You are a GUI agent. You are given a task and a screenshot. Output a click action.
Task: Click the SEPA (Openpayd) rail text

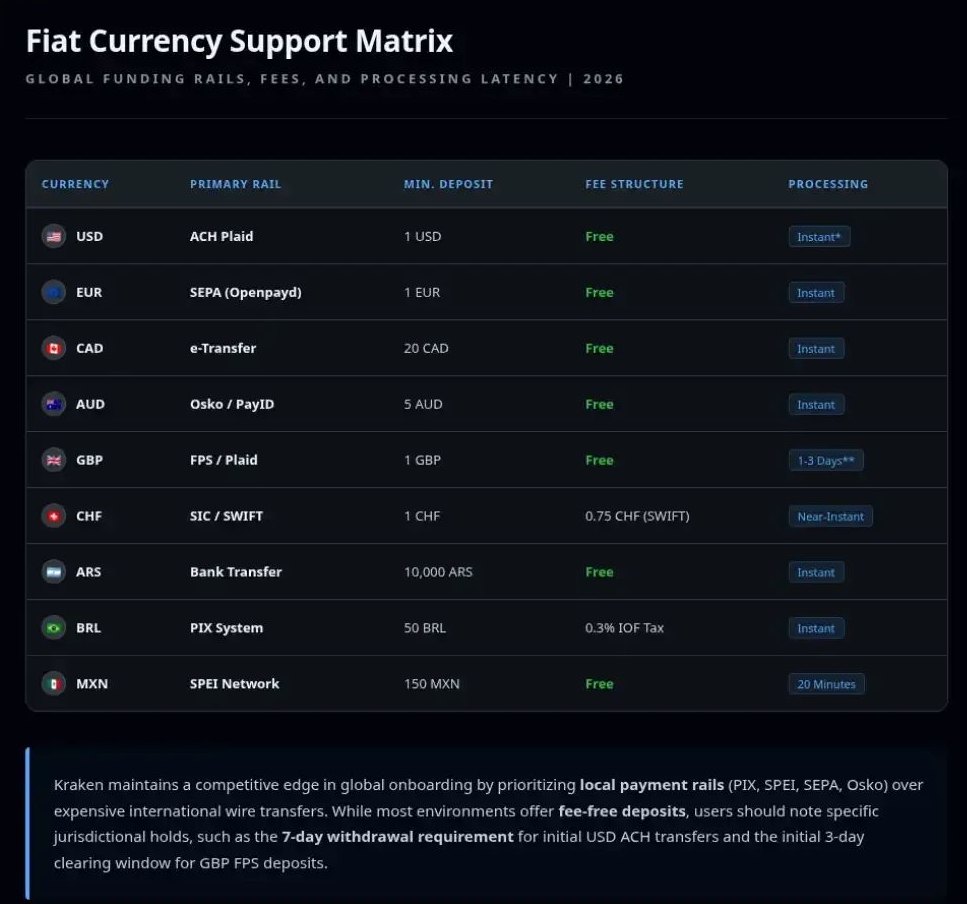pyautogui.click(x=245, y=293)
